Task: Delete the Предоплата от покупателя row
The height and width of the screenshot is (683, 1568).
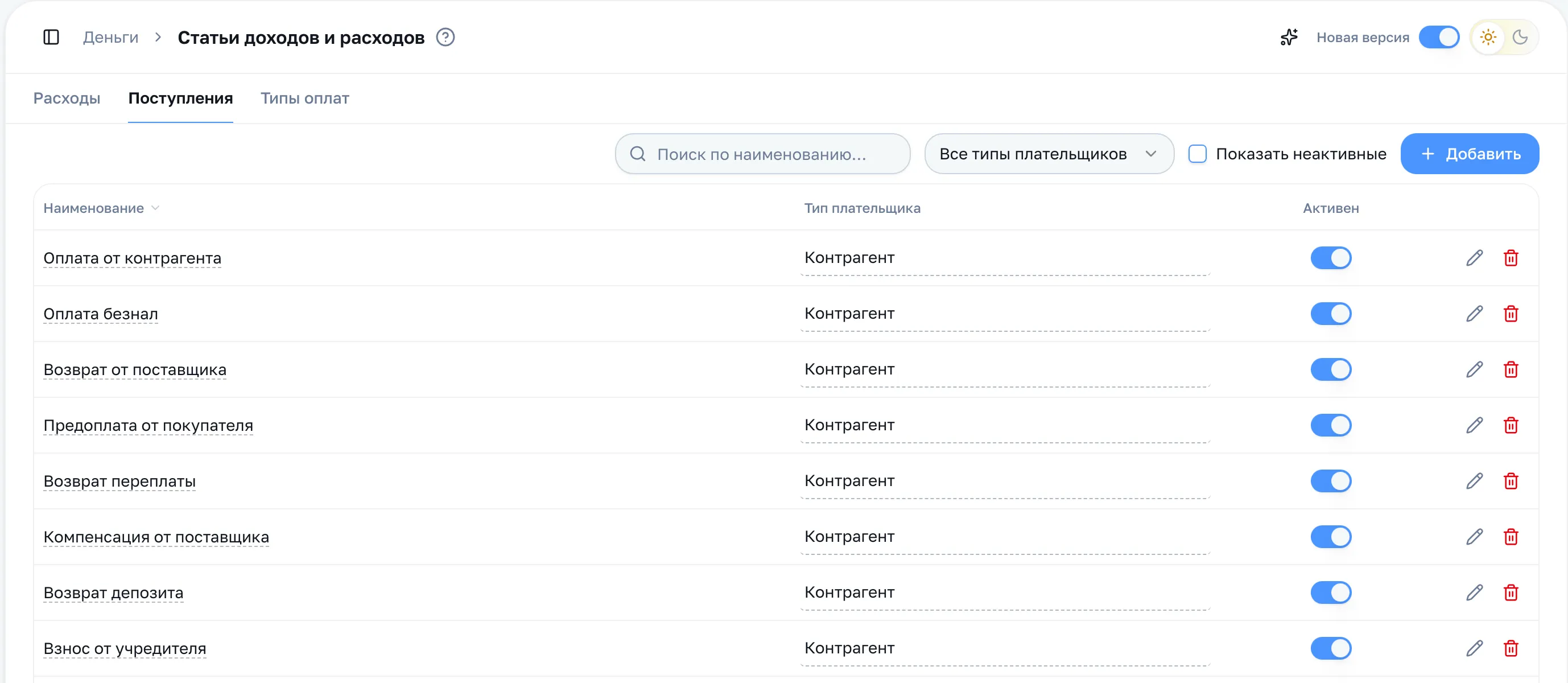Action: (1510, 426)
